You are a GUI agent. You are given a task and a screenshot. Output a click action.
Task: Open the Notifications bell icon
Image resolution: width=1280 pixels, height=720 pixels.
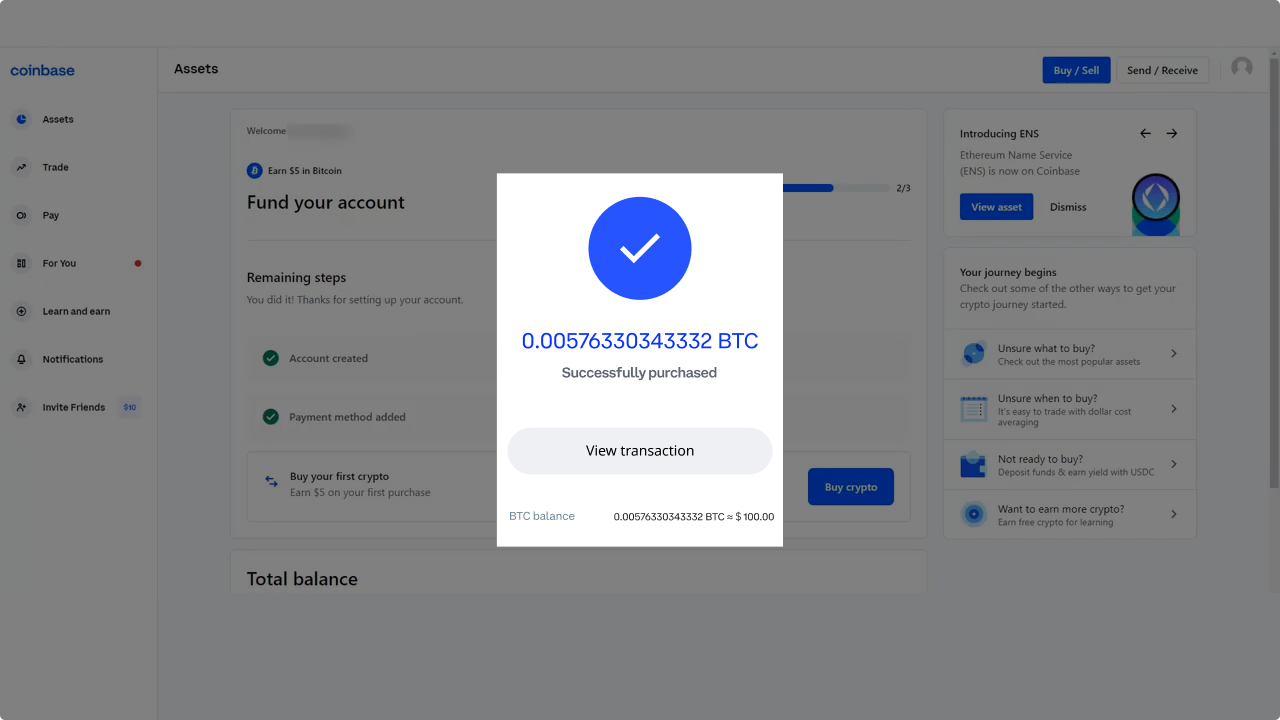tap(21, 359)
